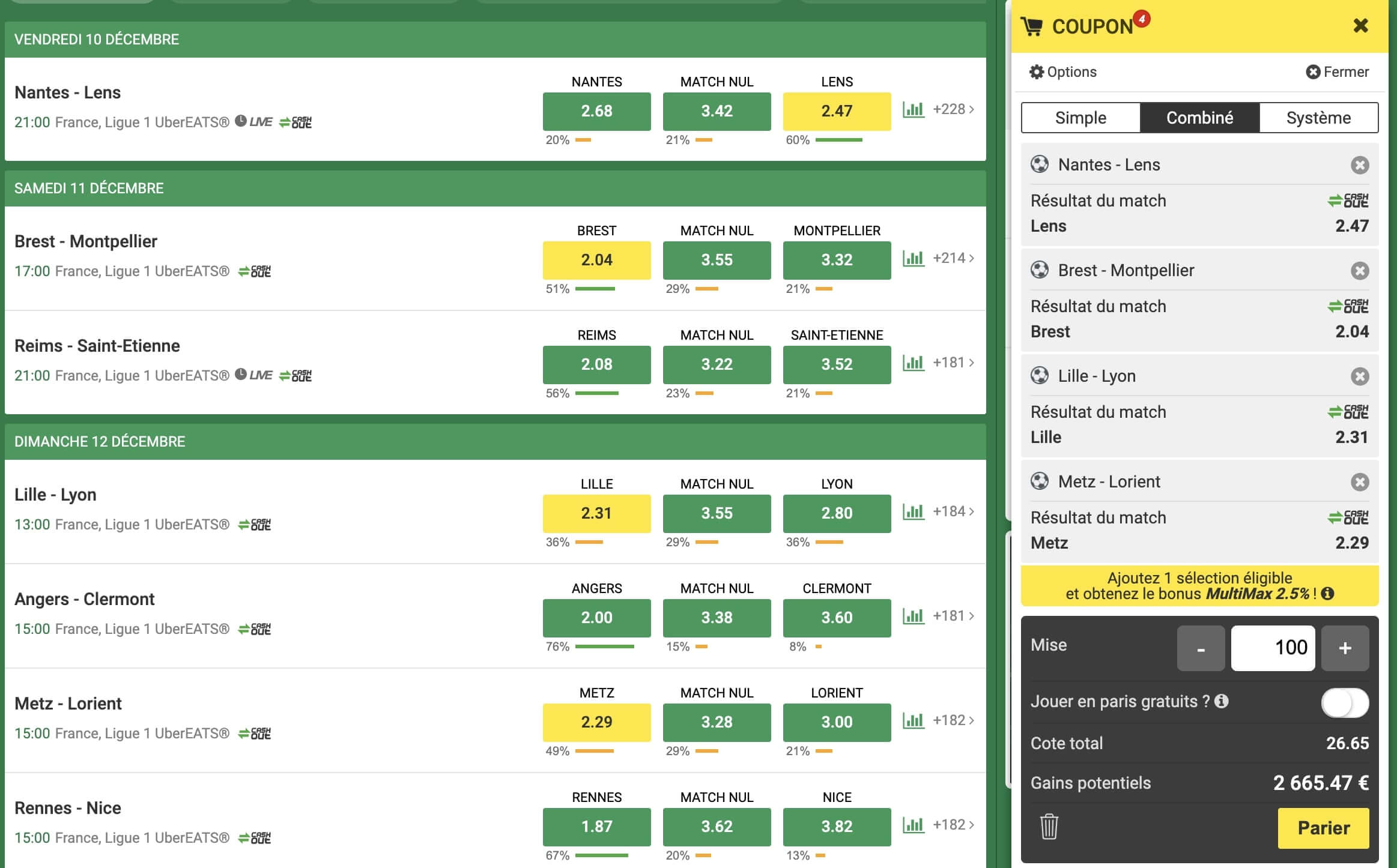Open statistics chart icon for Nantes - Lens

tap(913, 110)
